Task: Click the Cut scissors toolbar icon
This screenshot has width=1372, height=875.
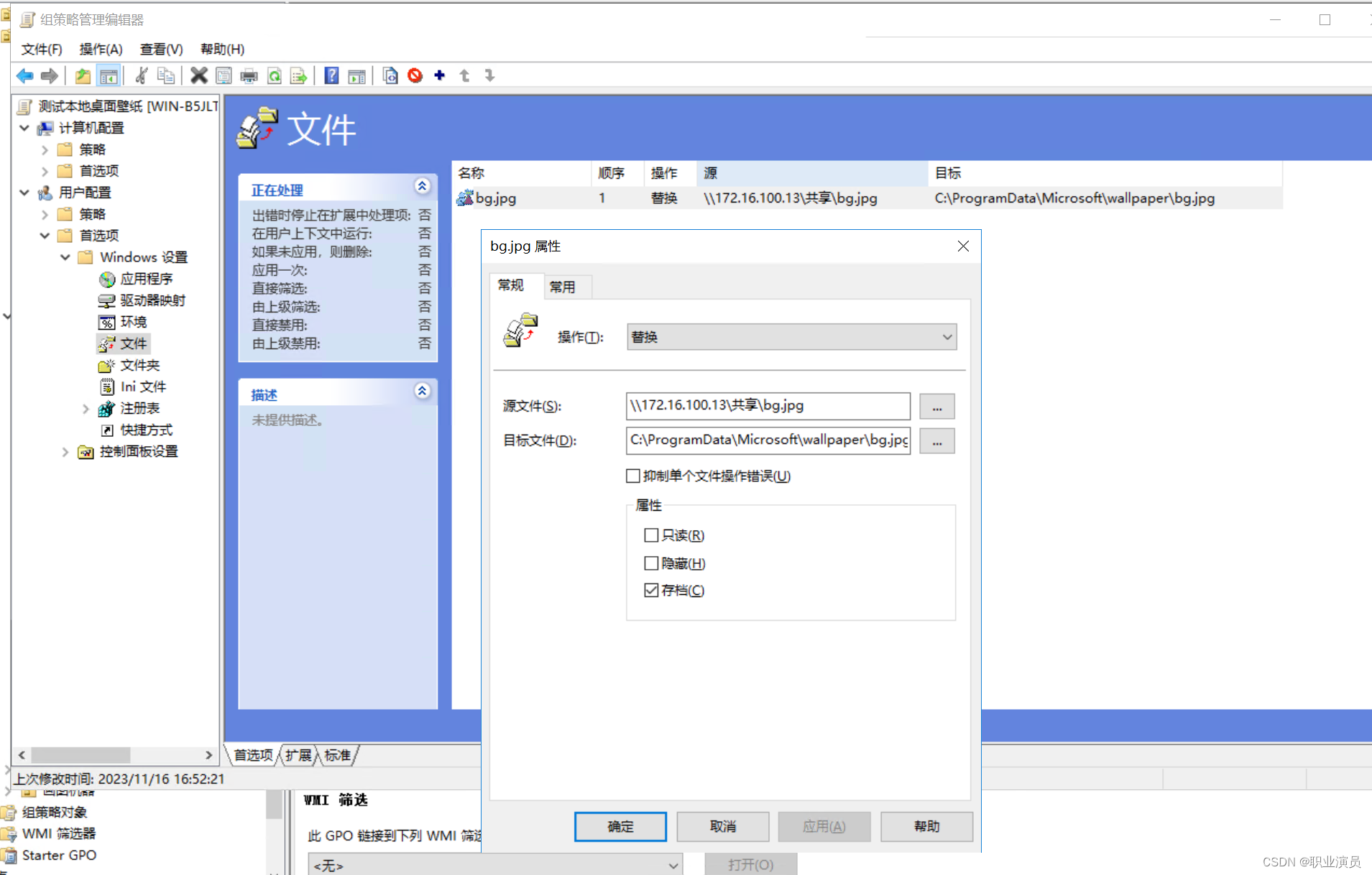Action: pos(142,75)
